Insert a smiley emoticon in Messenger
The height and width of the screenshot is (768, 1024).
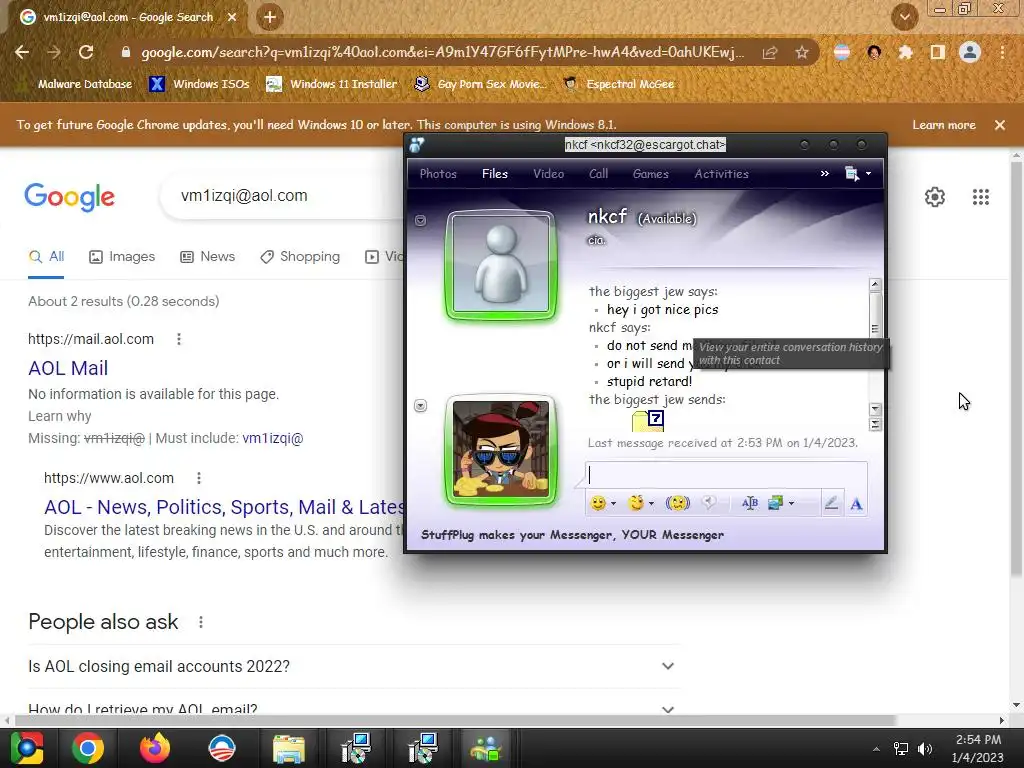(x=598, y=503)
